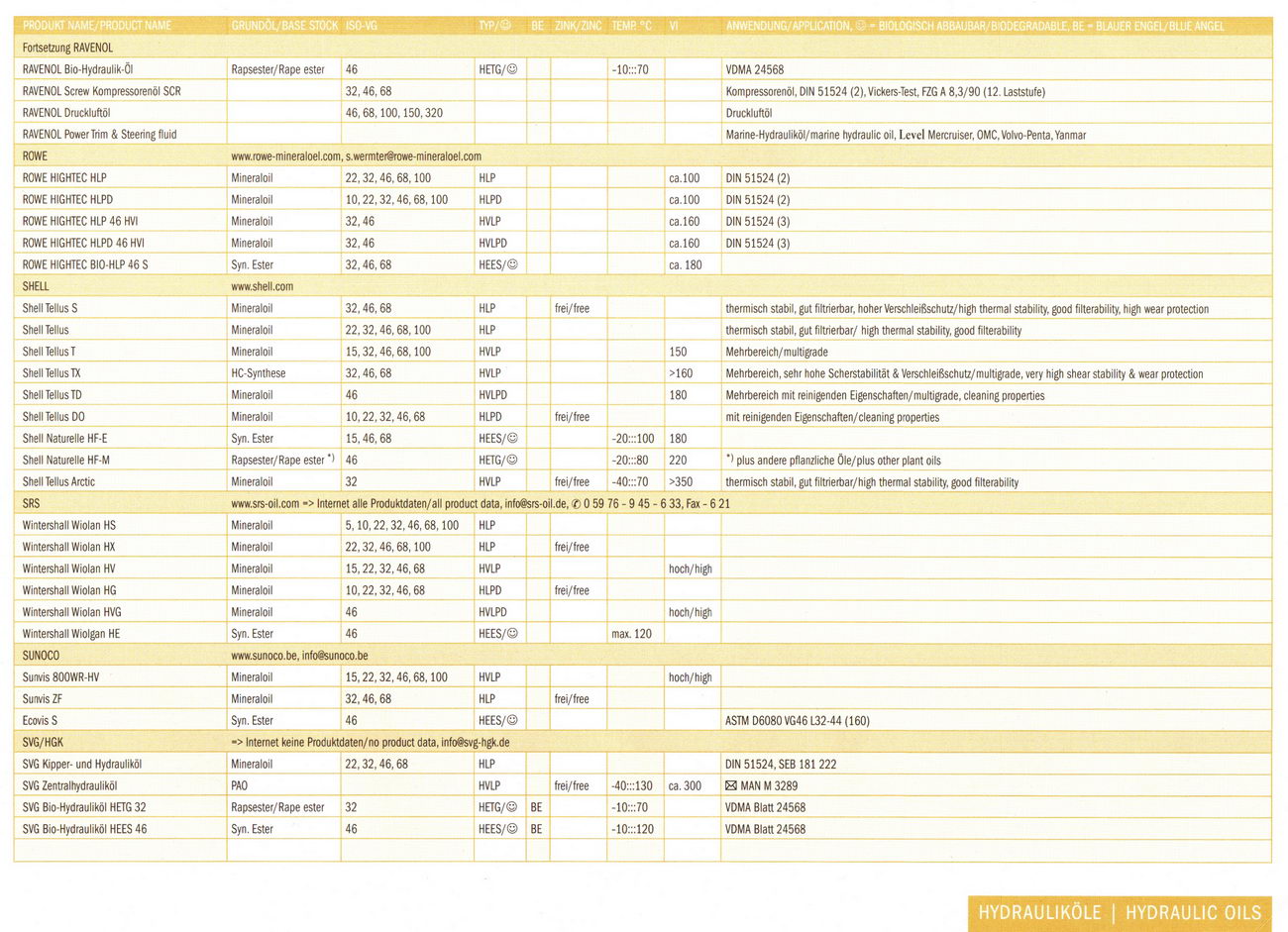Click the -10:::120 temperature cell
The height and width of the screenshot is (932, 1288).
[632, 830]
